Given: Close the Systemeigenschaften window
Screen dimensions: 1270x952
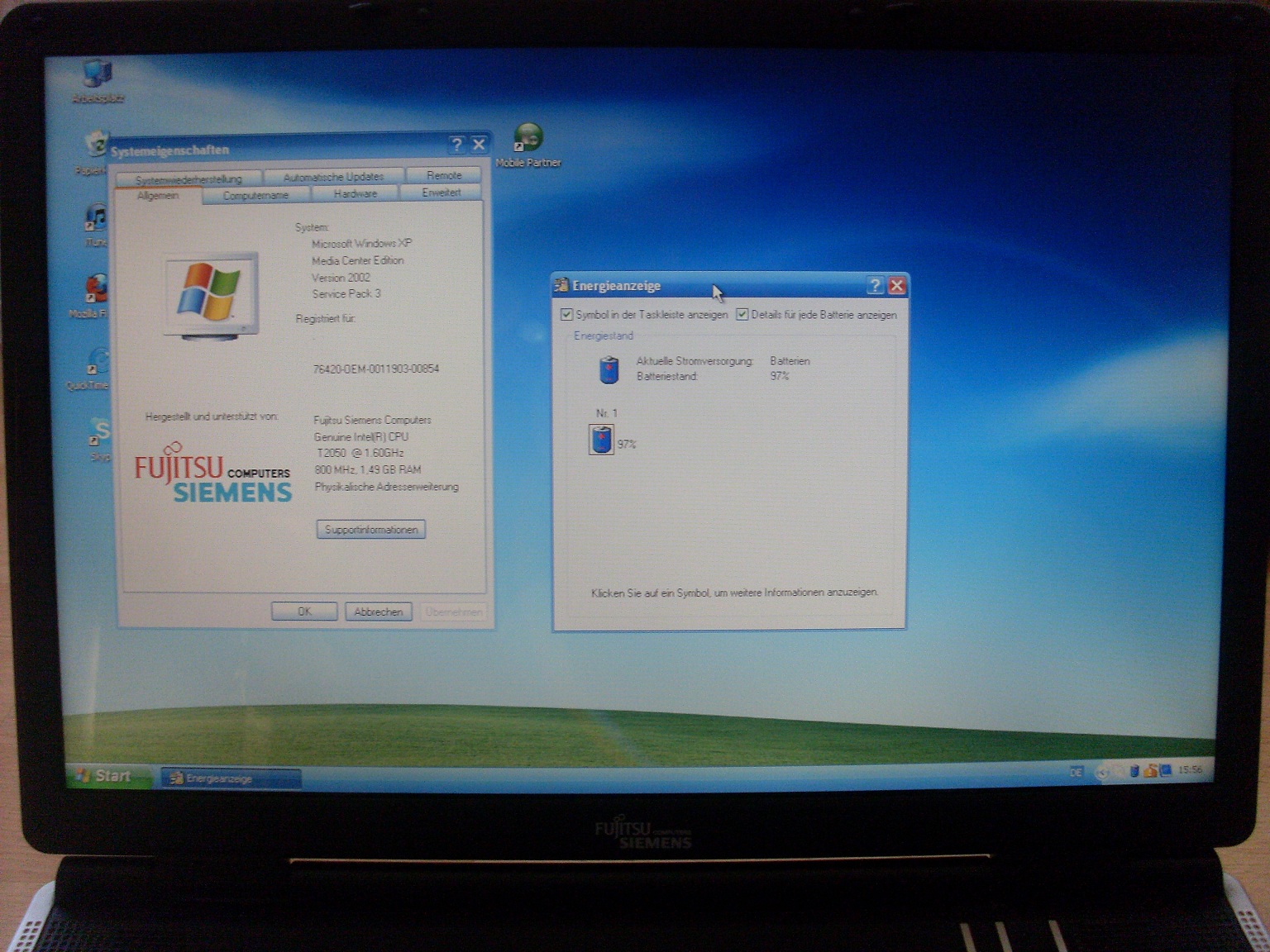Looking at the screenshot, I should 478,145.
